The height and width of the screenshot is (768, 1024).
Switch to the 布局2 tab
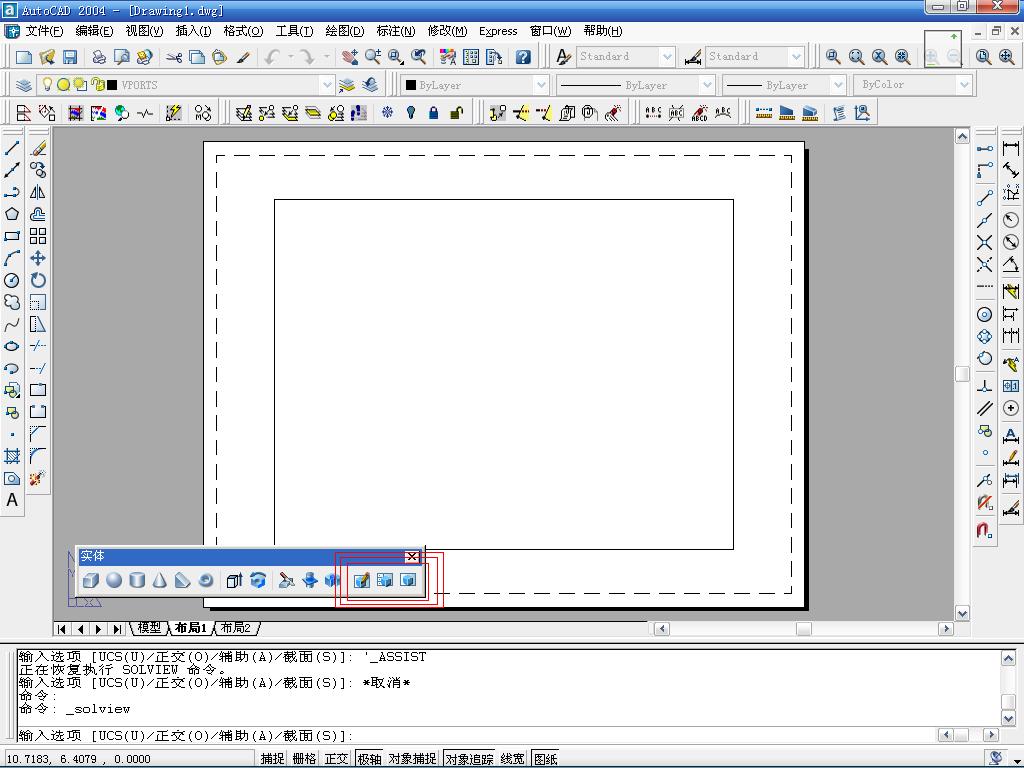tap(236, 628)
